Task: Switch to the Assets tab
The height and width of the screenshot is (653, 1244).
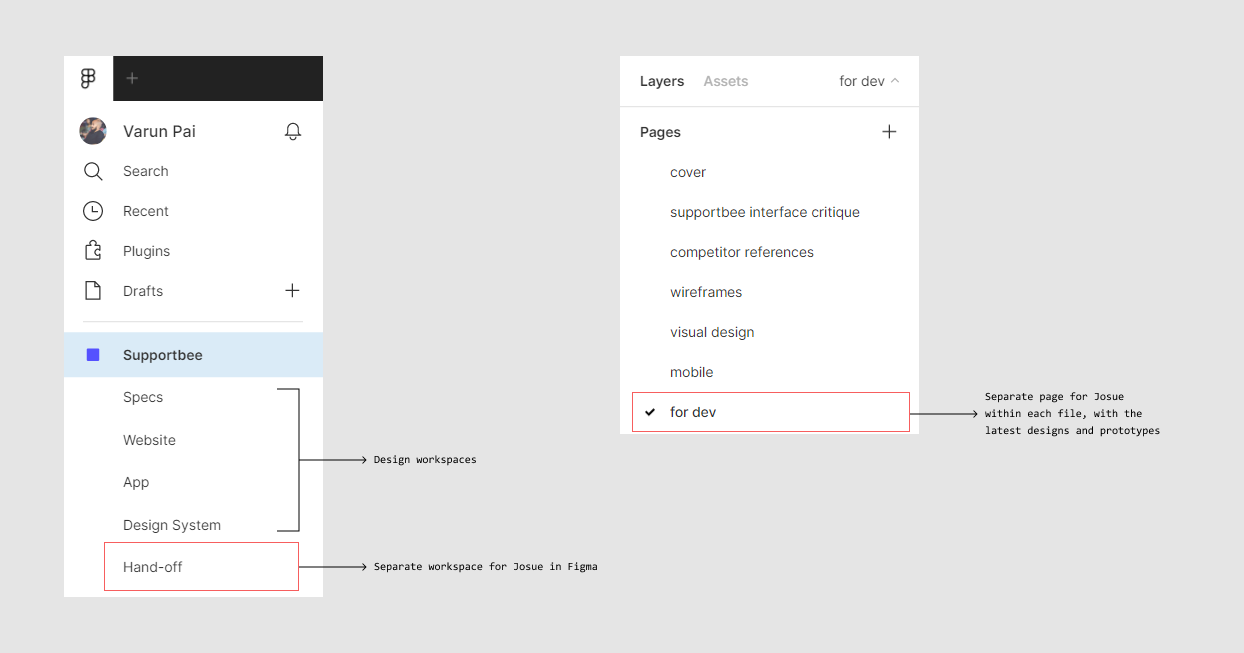Action: (726, 81)
